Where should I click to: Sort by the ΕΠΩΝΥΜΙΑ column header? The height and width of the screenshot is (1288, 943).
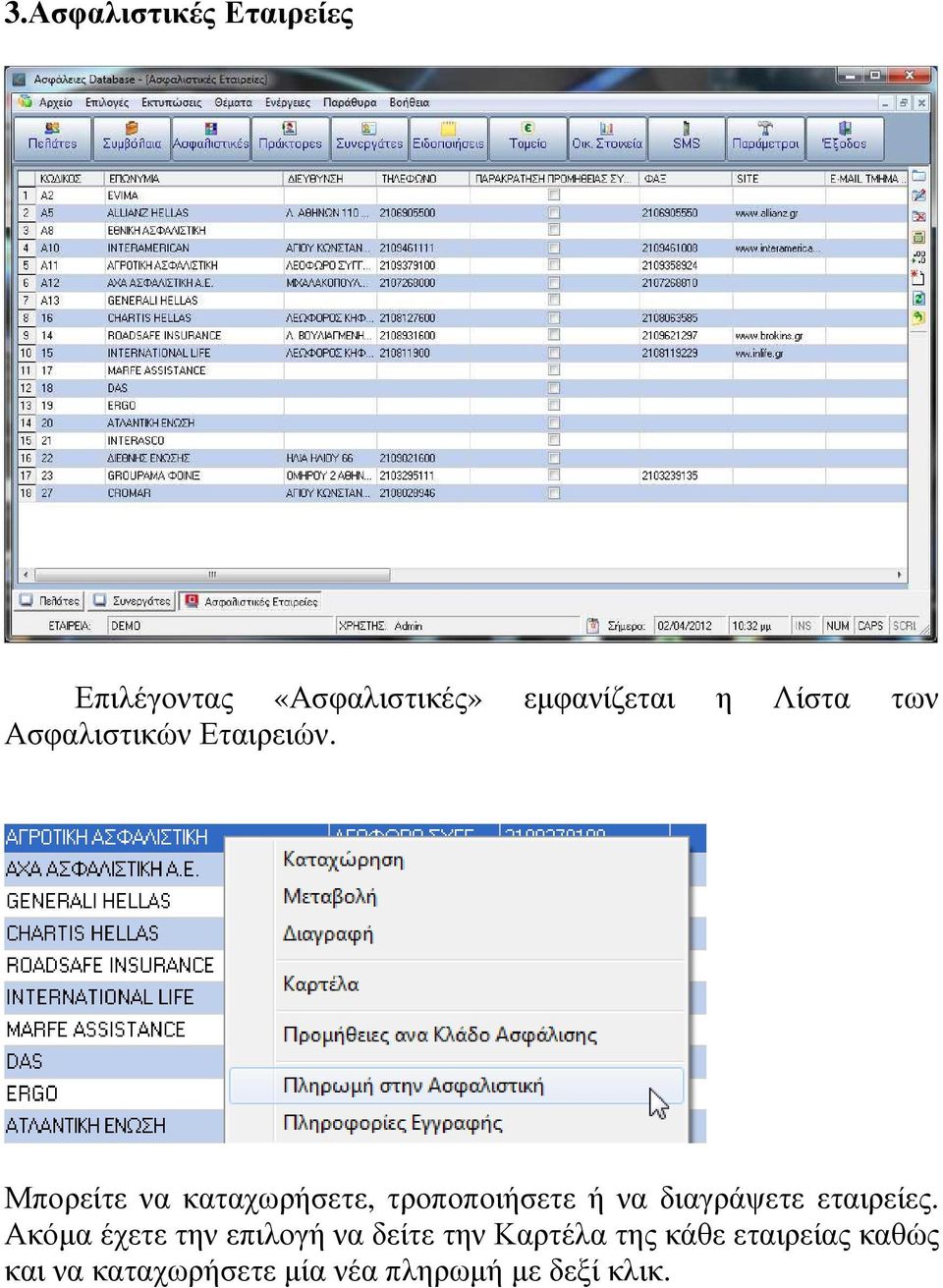coord(194,179)
